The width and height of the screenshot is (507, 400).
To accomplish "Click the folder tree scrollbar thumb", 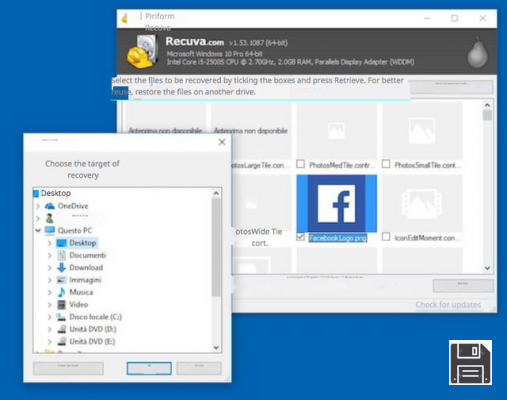I will pos(216,247).
